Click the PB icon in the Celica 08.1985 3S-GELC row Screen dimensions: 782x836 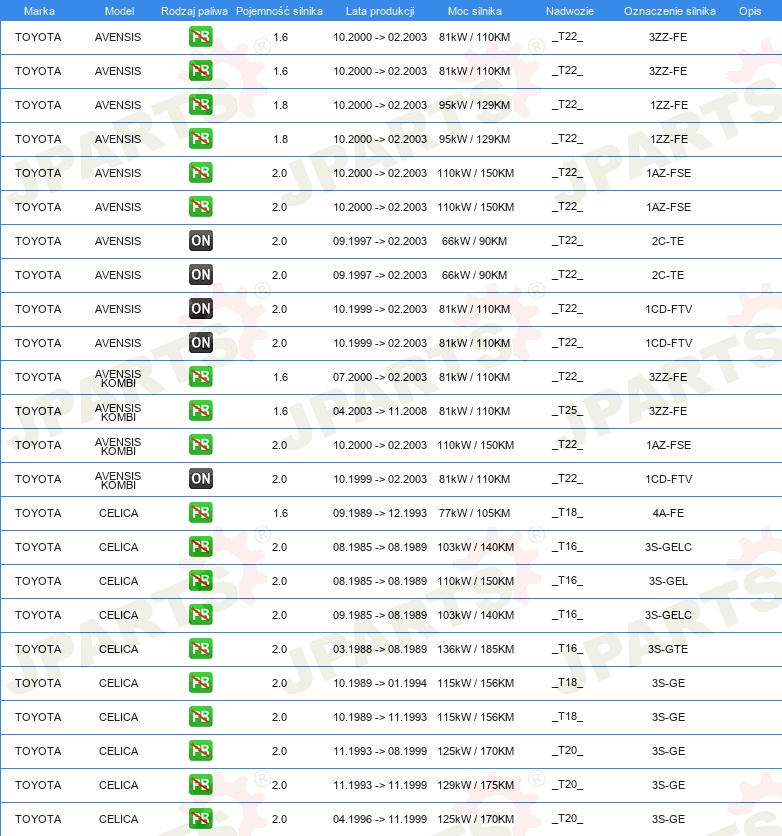pos(200,547)
